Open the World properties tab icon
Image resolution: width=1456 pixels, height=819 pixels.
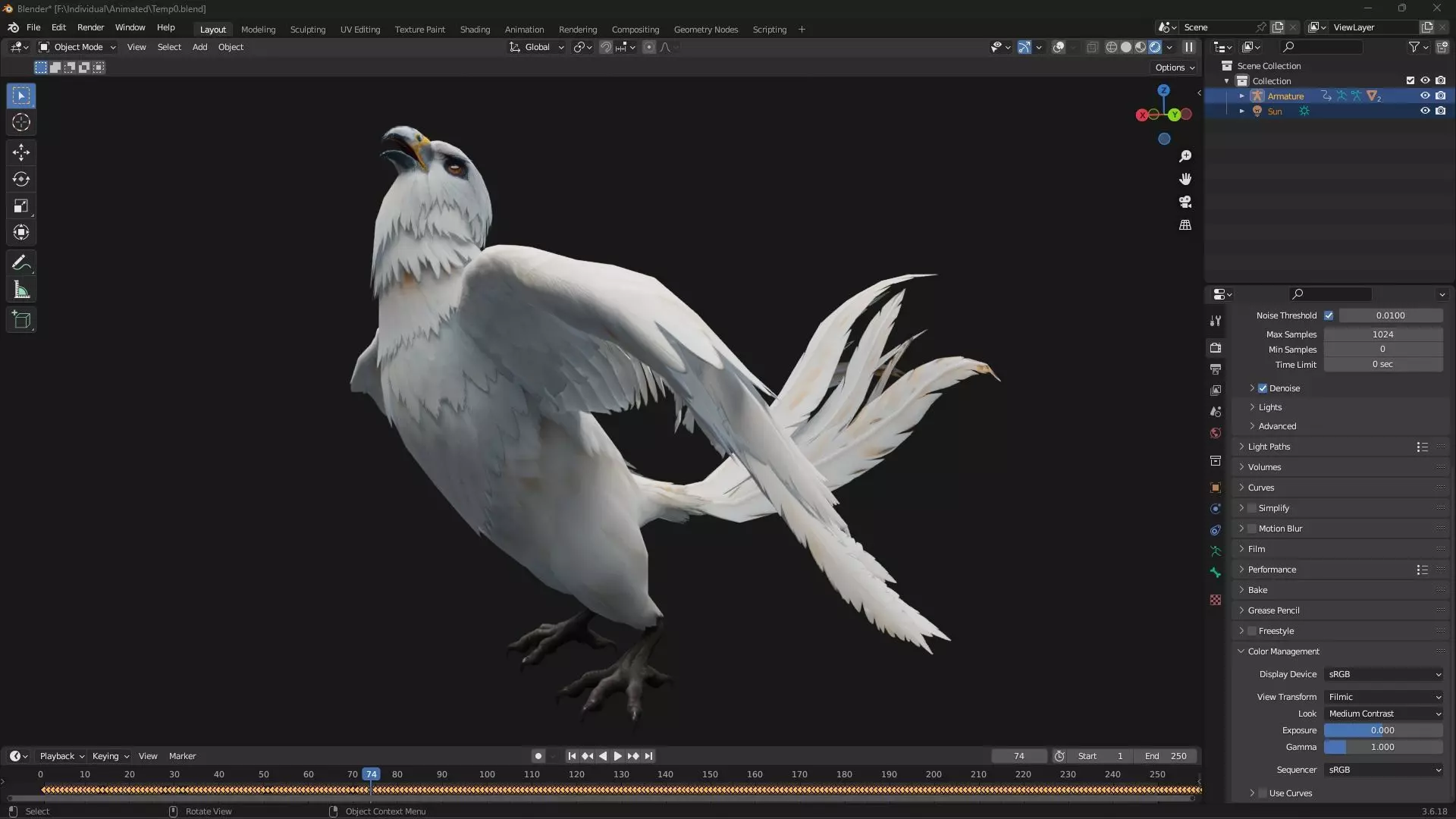[x=1216, y=433]
